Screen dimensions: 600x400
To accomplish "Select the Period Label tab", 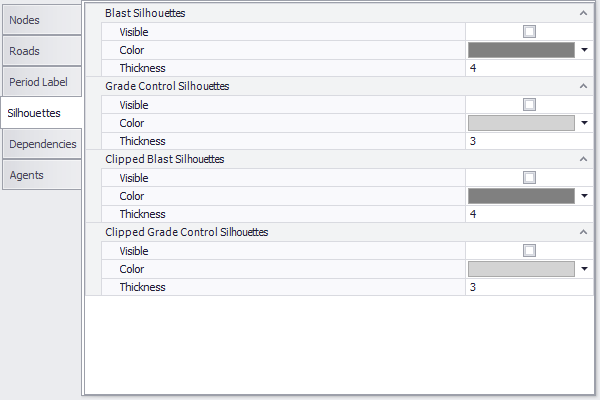I will 40,82.
